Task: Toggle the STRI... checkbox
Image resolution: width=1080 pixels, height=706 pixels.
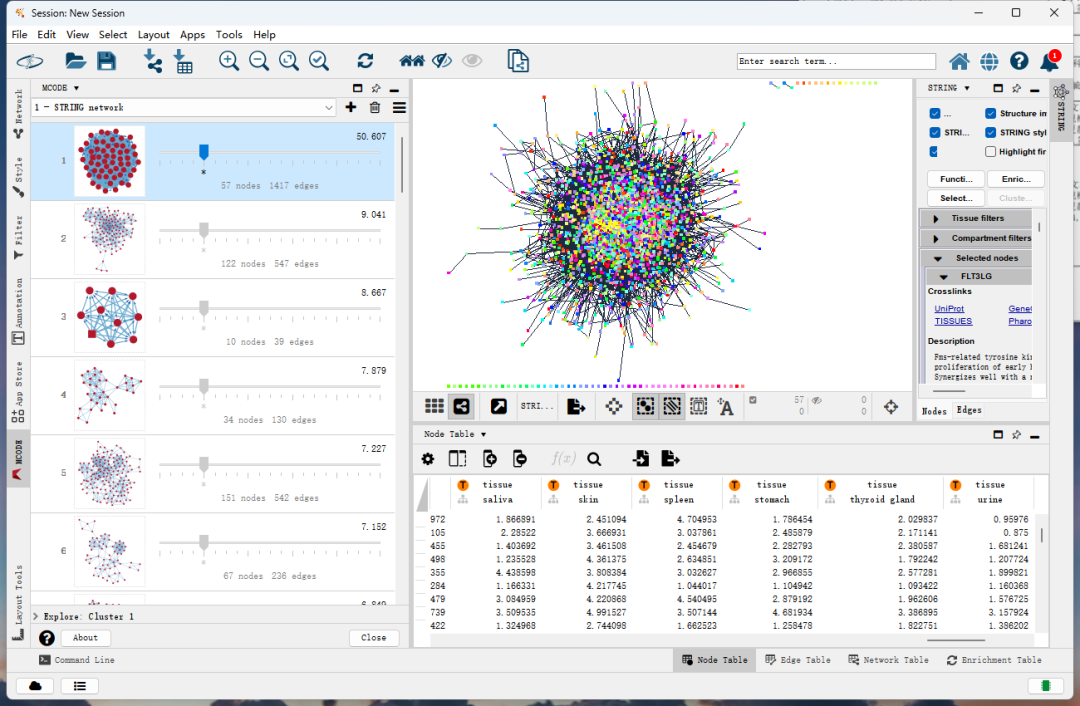Action: pyautogui.click(x=935, y=132)
